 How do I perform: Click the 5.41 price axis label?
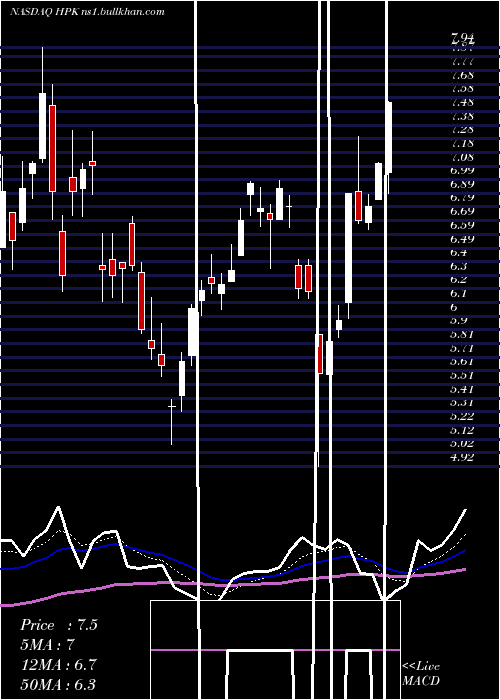click(x=462, y=389)
